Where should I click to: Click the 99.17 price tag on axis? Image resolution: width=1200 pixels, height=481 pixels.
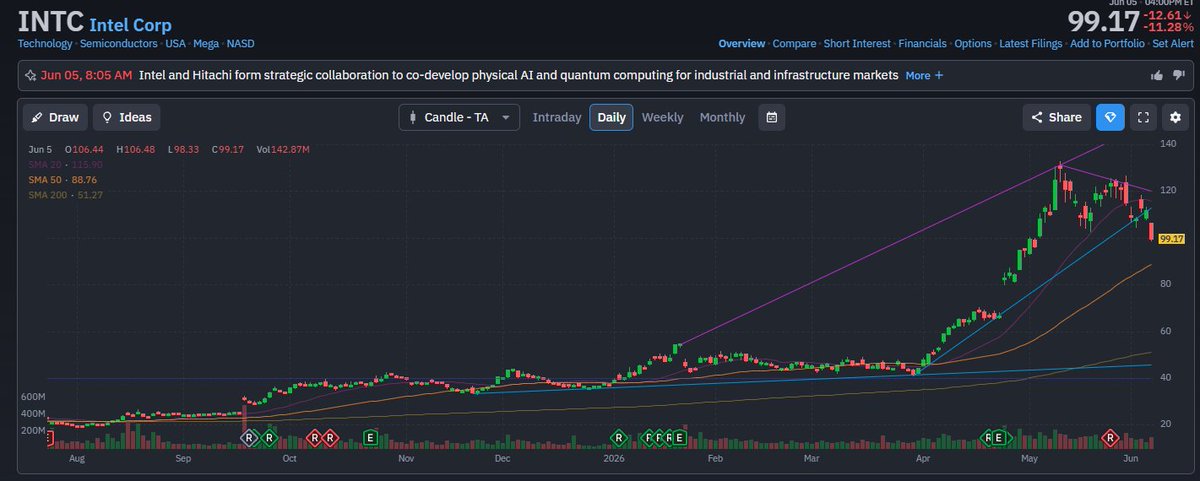[x=1172, y=239]
